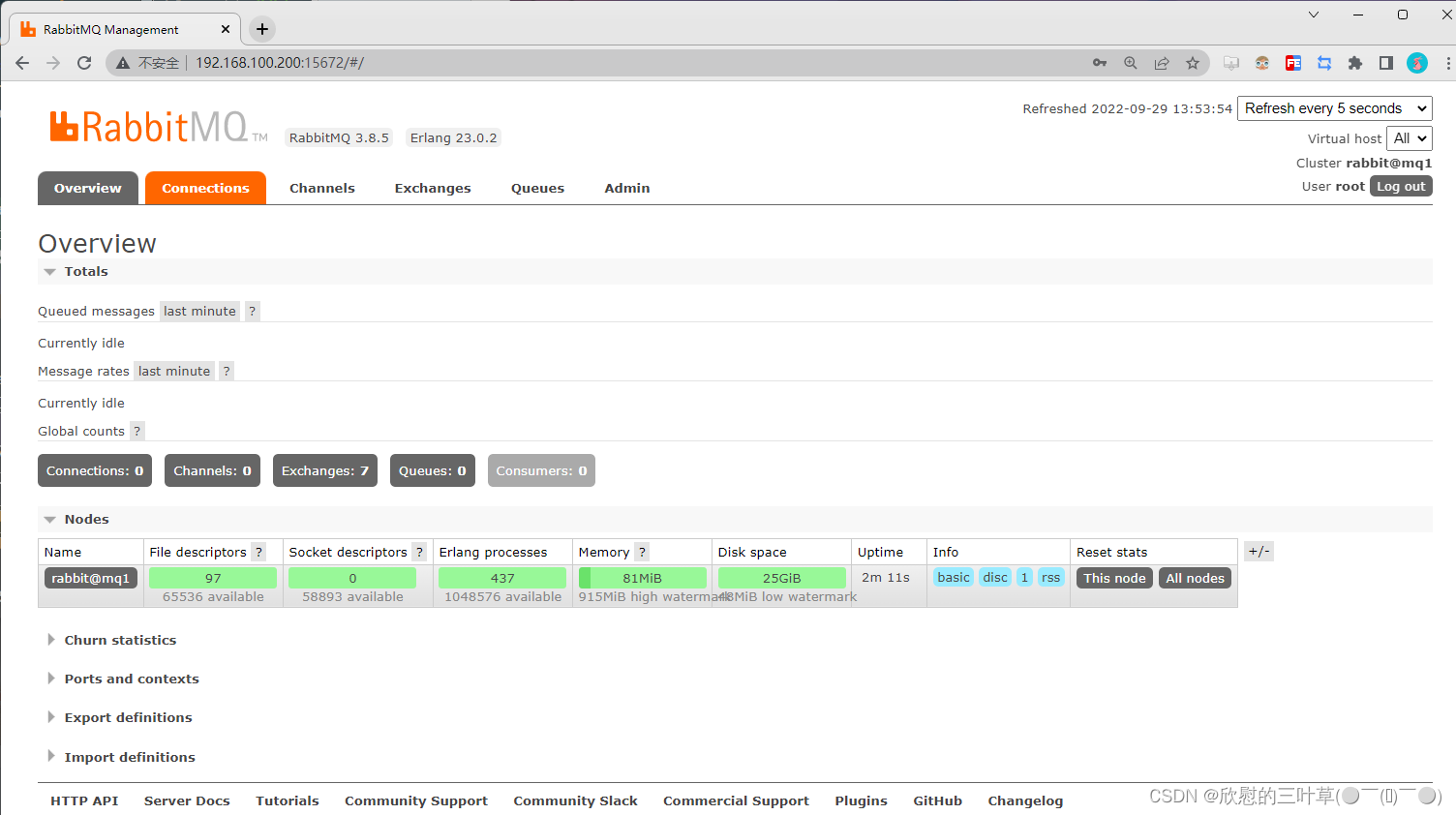
Task: Open help for Socket descriptors column
Action: tap(419, 552)
